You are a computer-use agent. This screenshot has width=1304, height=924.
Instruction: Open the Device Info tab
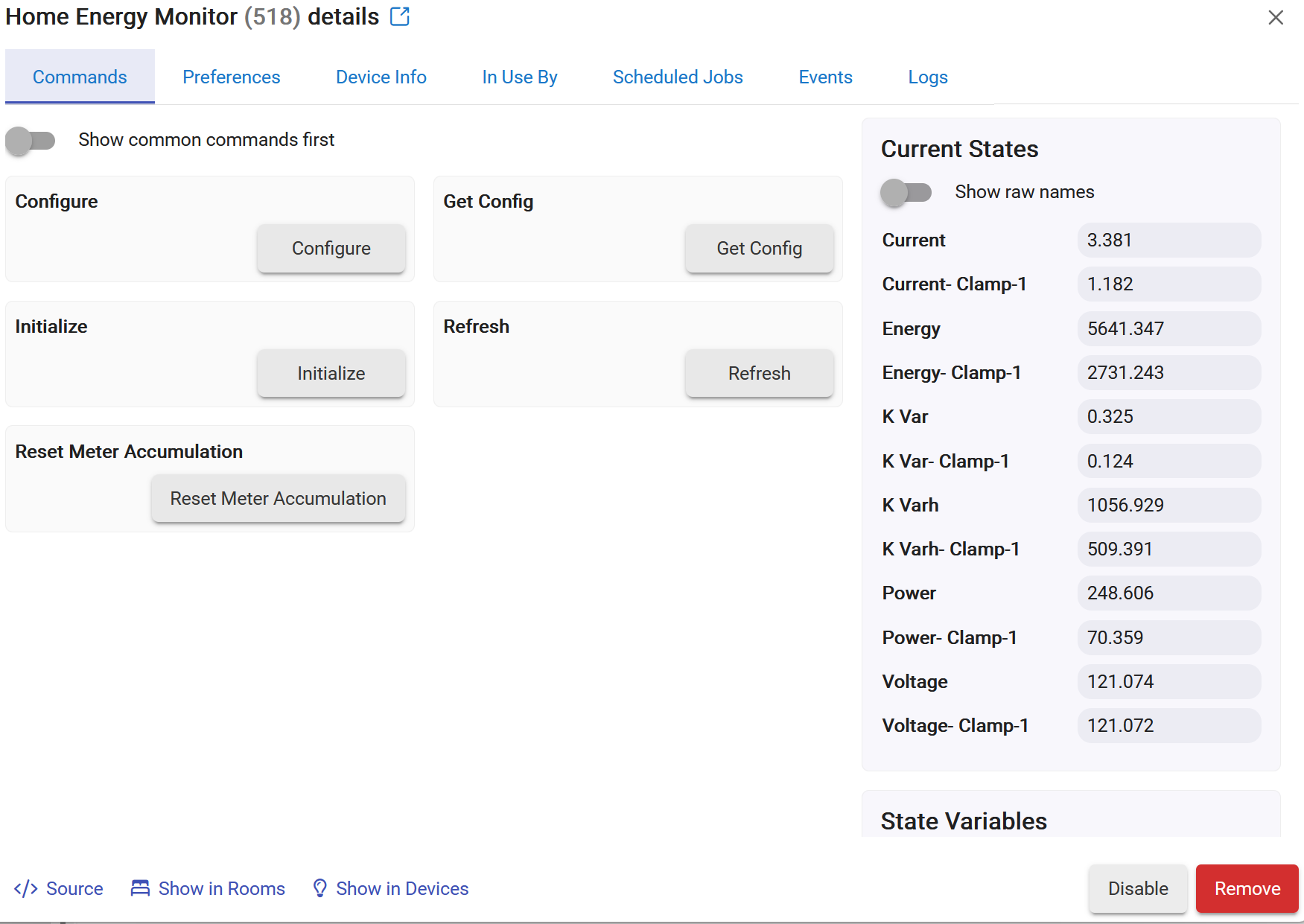click(x=381, y=77)
